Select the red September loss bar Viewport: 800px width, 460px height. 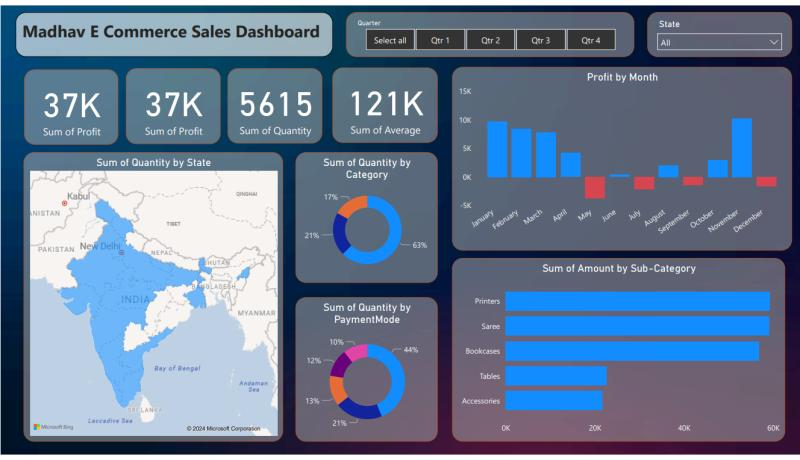coord(693,181)
